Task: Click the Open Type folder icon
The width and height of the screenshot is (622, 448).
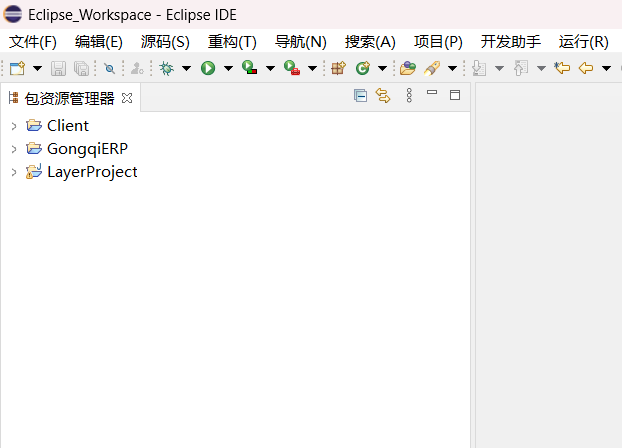Action: (408, 68)
